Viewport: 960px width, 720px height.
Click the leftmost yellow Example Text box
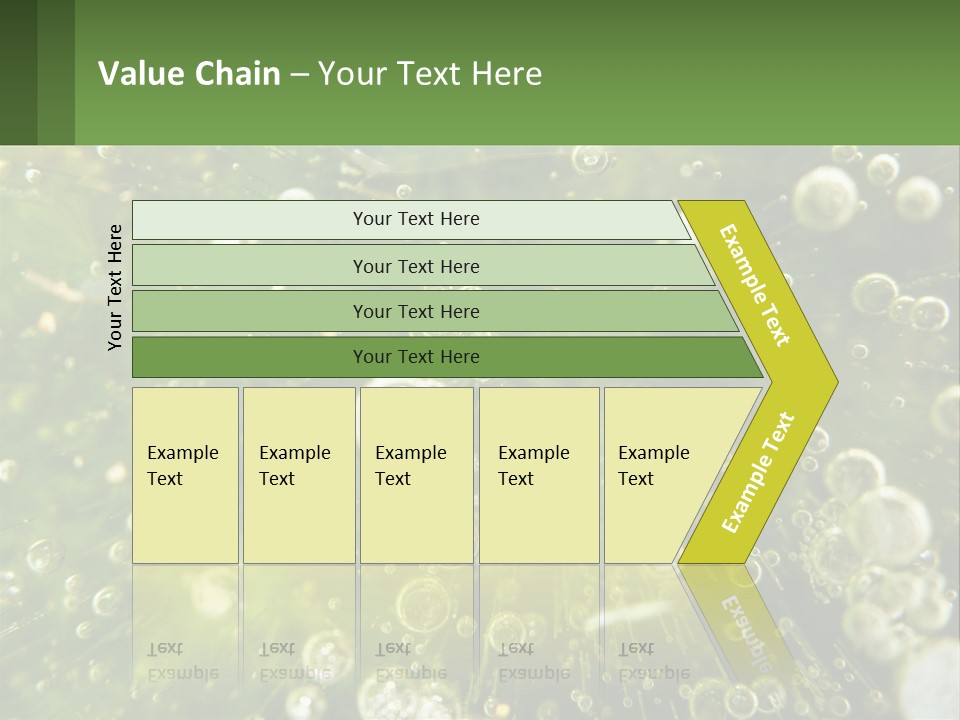point(185,475)
